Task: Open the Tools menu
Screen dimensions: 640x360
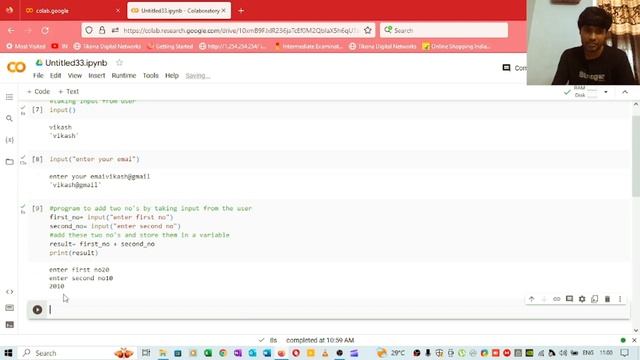Action: (x=151, y=76)
